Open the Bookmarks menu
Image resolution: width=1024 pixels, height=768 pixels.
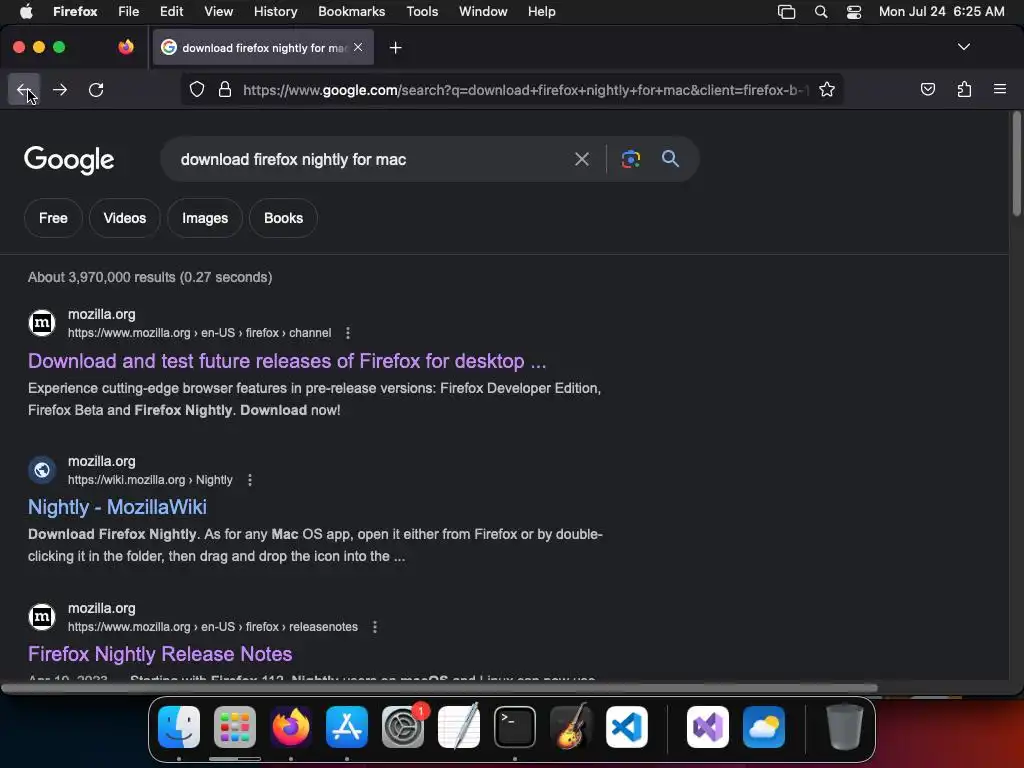351,12
